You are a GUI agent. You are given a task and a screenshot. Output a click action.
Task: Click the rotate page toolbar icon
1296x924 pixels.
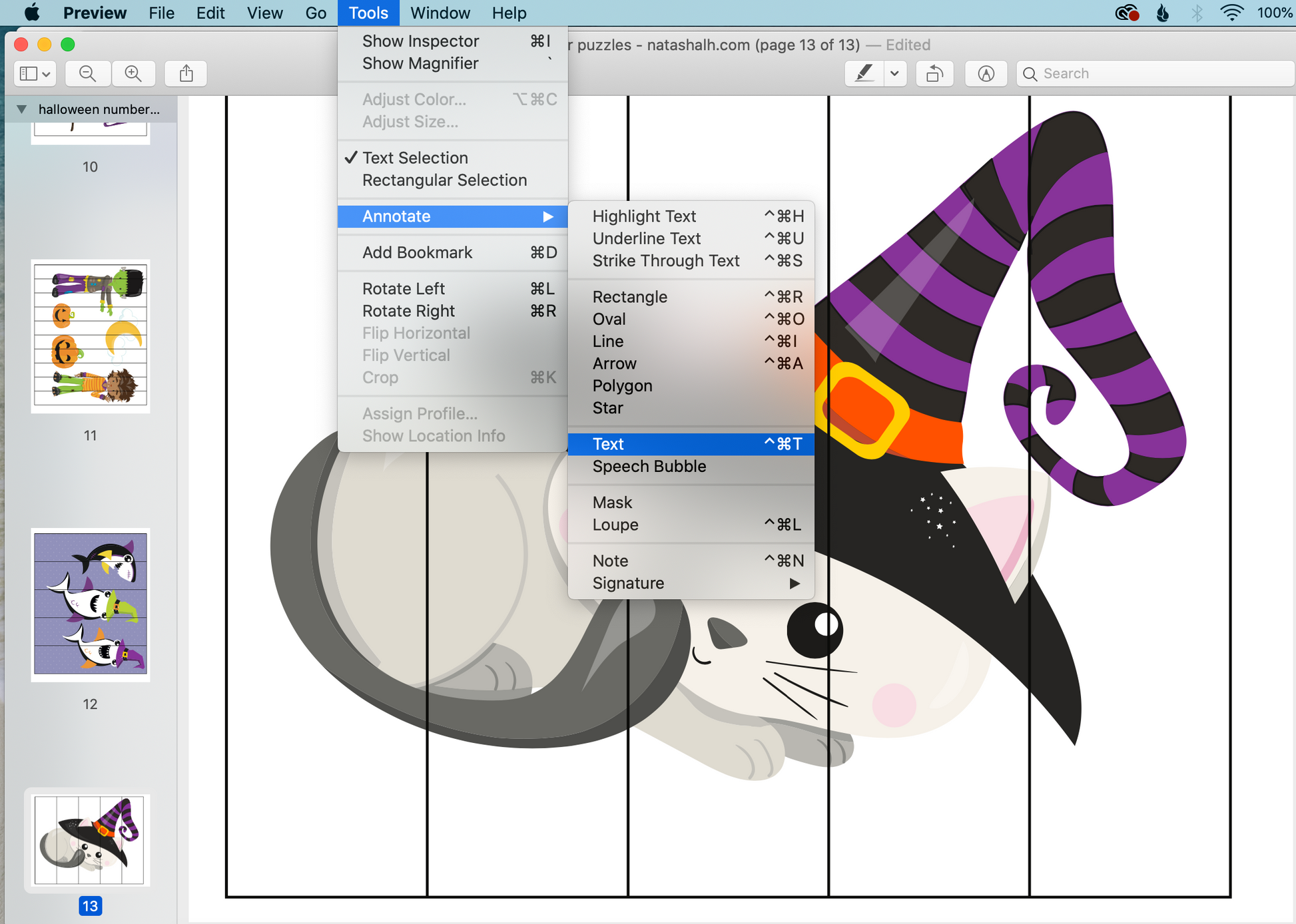tap(934, 74)
